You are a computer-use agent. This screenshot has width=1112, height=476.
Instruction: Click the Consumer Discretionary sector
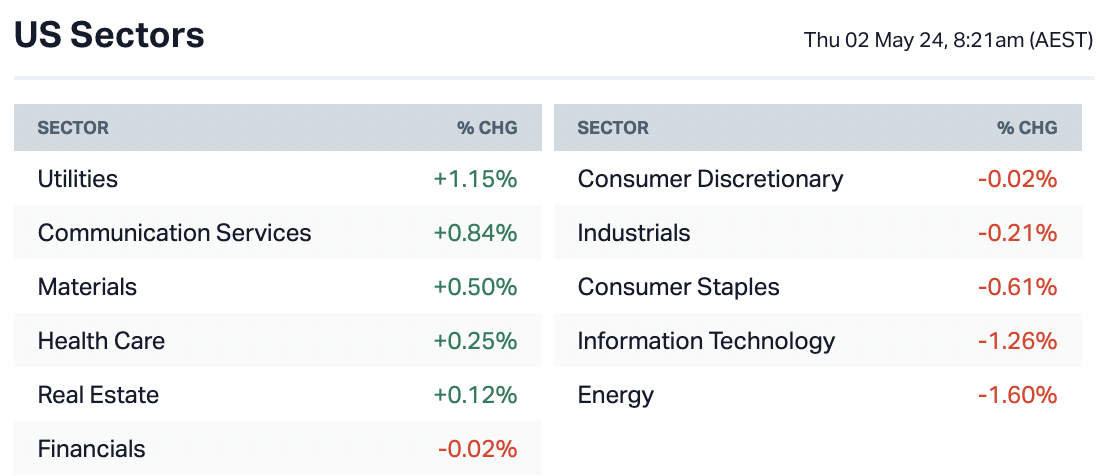710,179
